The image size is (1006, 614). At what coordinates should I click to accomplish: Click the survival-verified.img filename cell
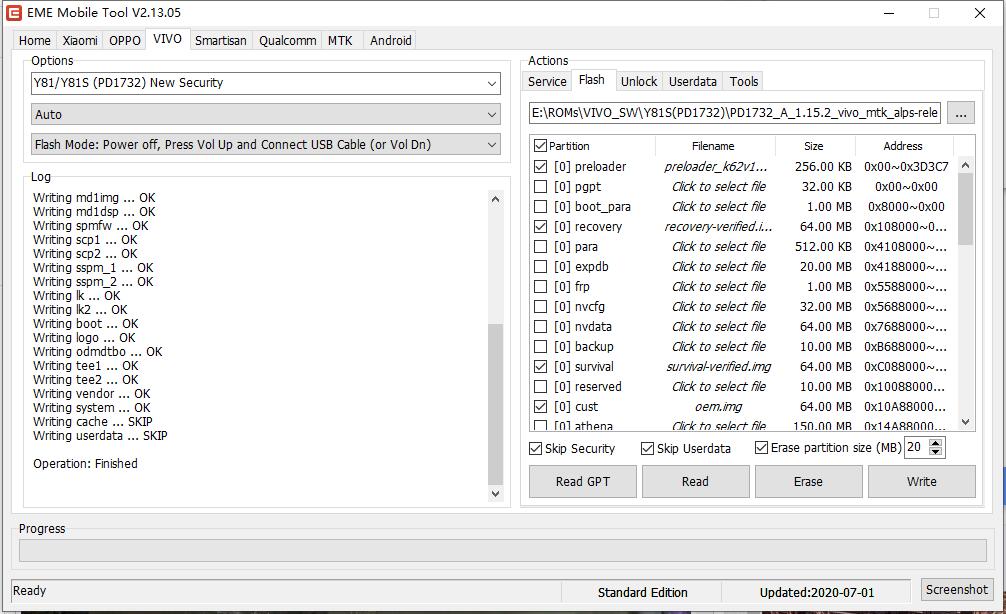(719, 366)
